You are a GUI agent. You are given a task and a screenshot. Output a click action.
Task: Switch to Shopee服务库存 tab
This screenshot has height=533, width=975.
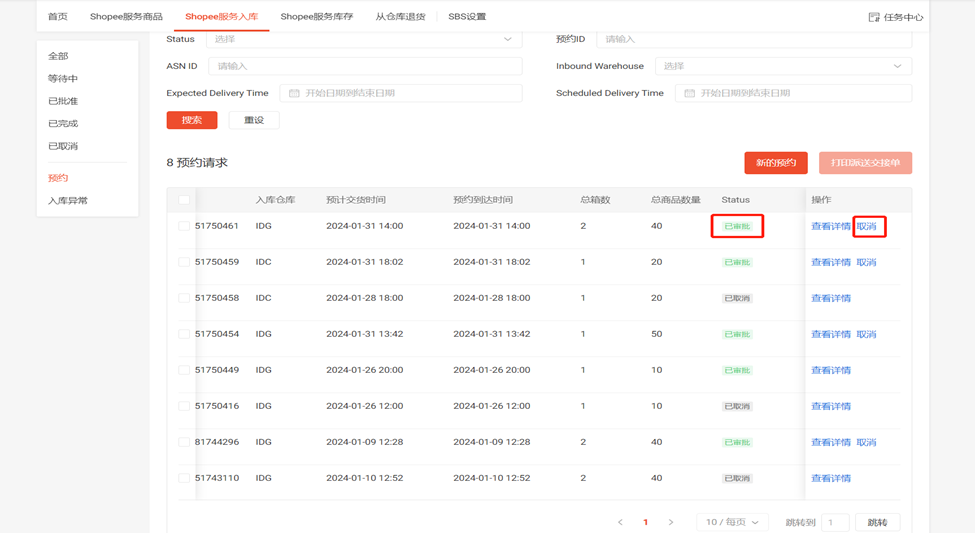pyautogui.click(x=316, y=17)
